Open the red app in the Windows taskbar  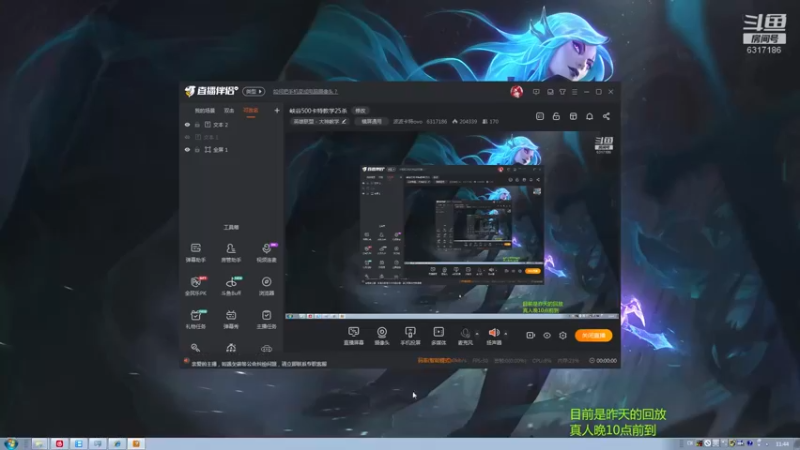tap(59, 444)
